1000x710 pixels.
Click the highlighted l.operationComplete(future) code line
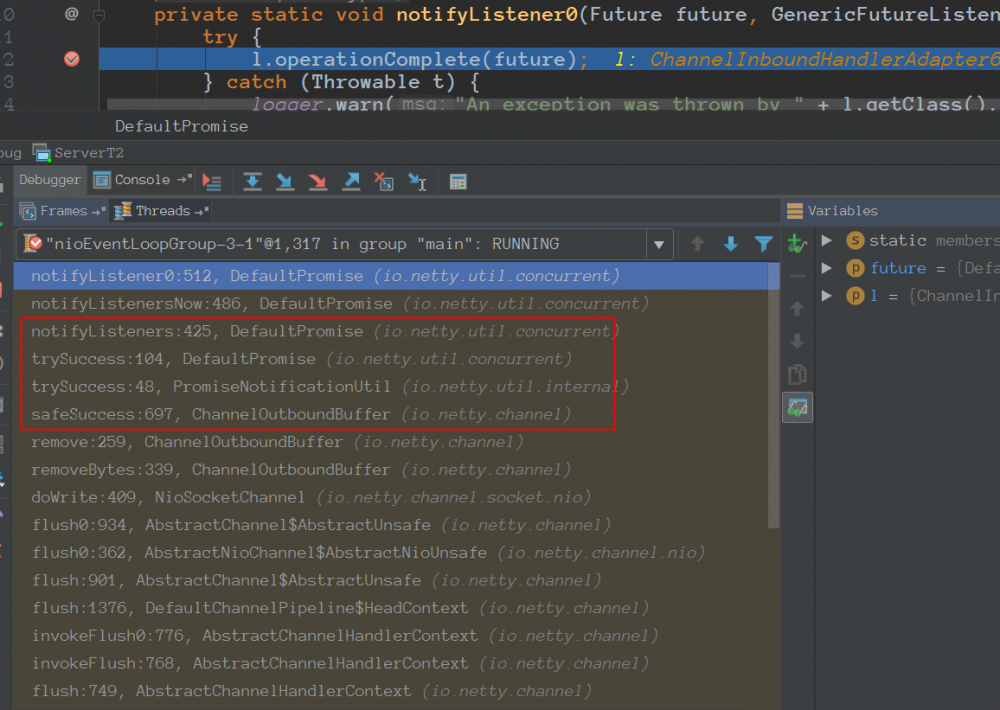[x=549, y=59]
